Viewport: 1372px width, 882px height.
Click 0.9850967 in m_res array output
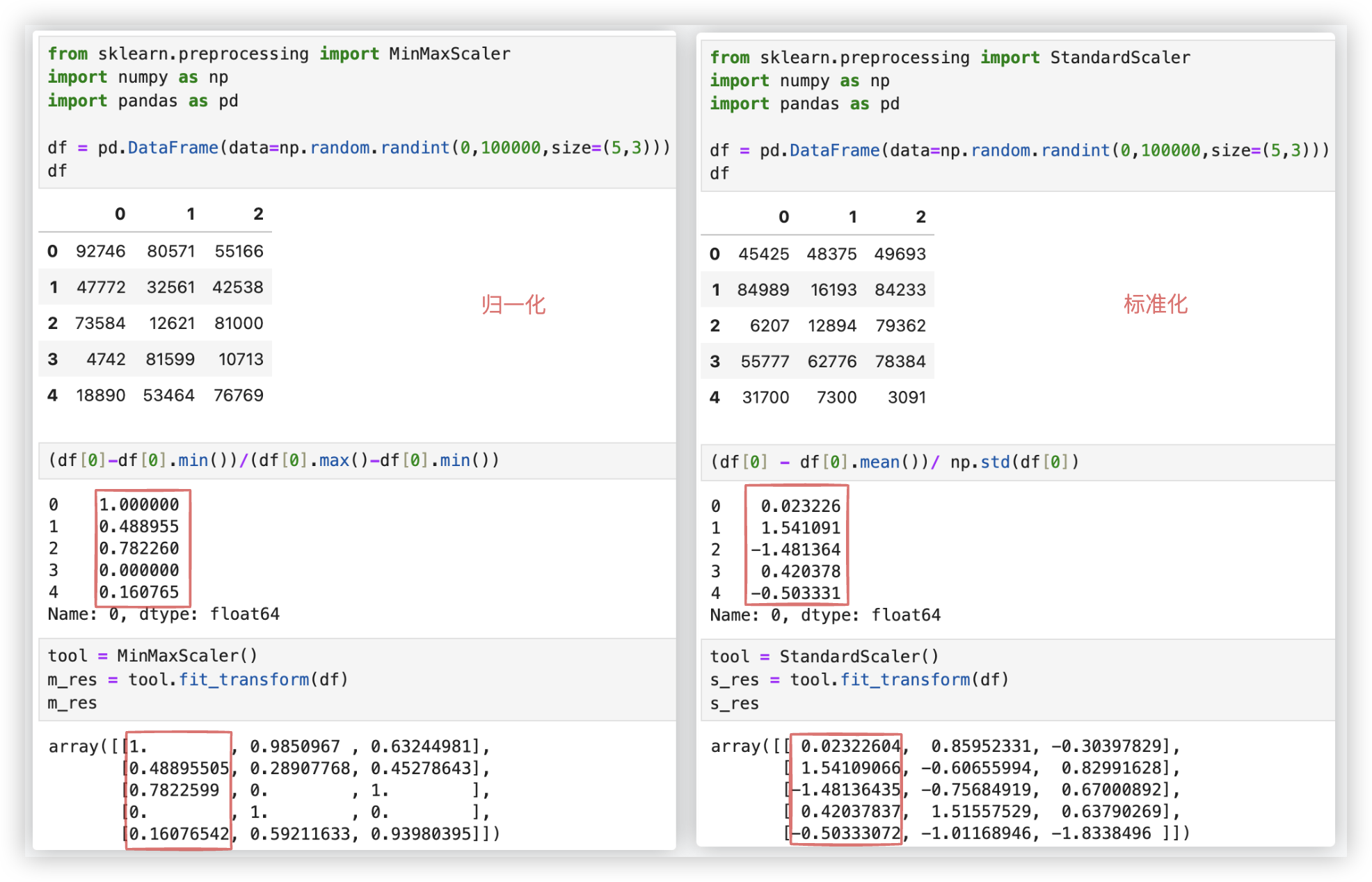295,747
